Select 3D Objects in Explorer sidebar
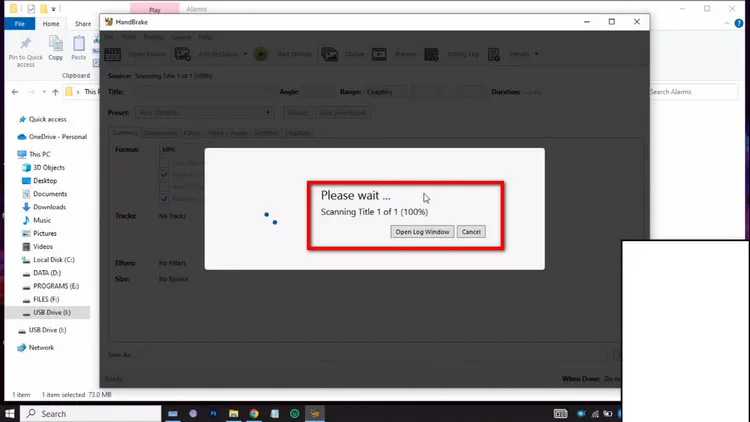This screenshot has height=422, width=750. click(x=49, y=167)
